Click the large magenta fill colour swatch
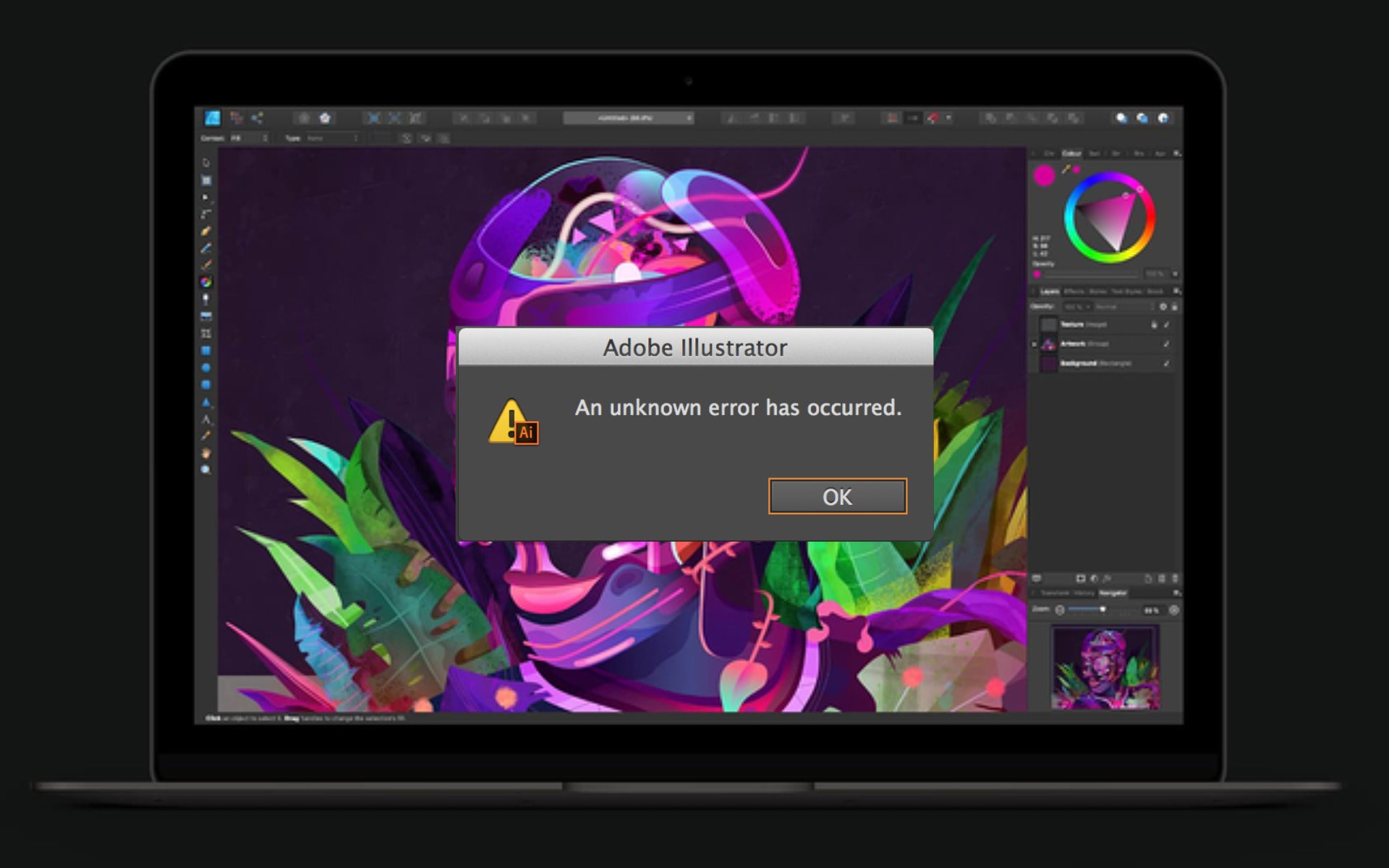 [x=1045, y=176]
